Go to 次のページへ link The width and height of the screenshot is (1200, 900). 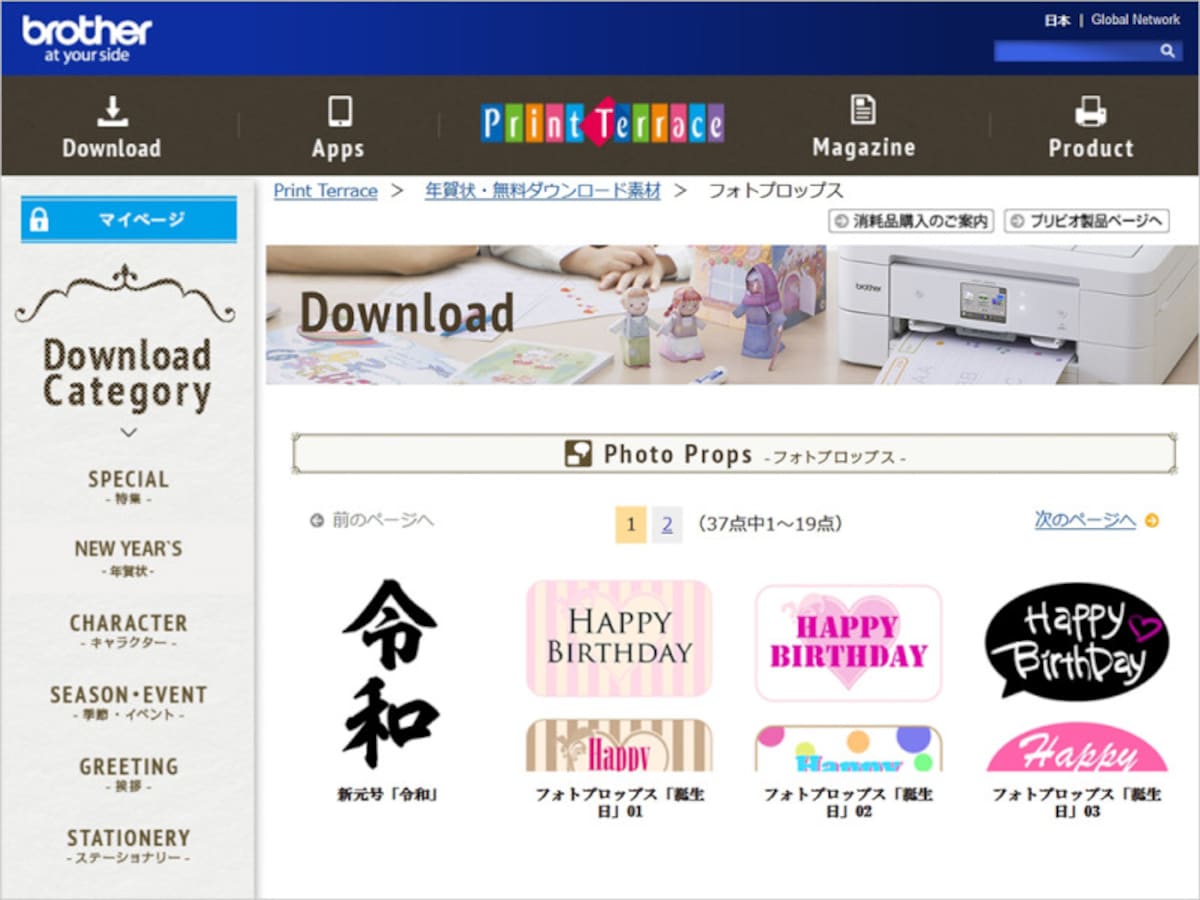coord(1085,520)
